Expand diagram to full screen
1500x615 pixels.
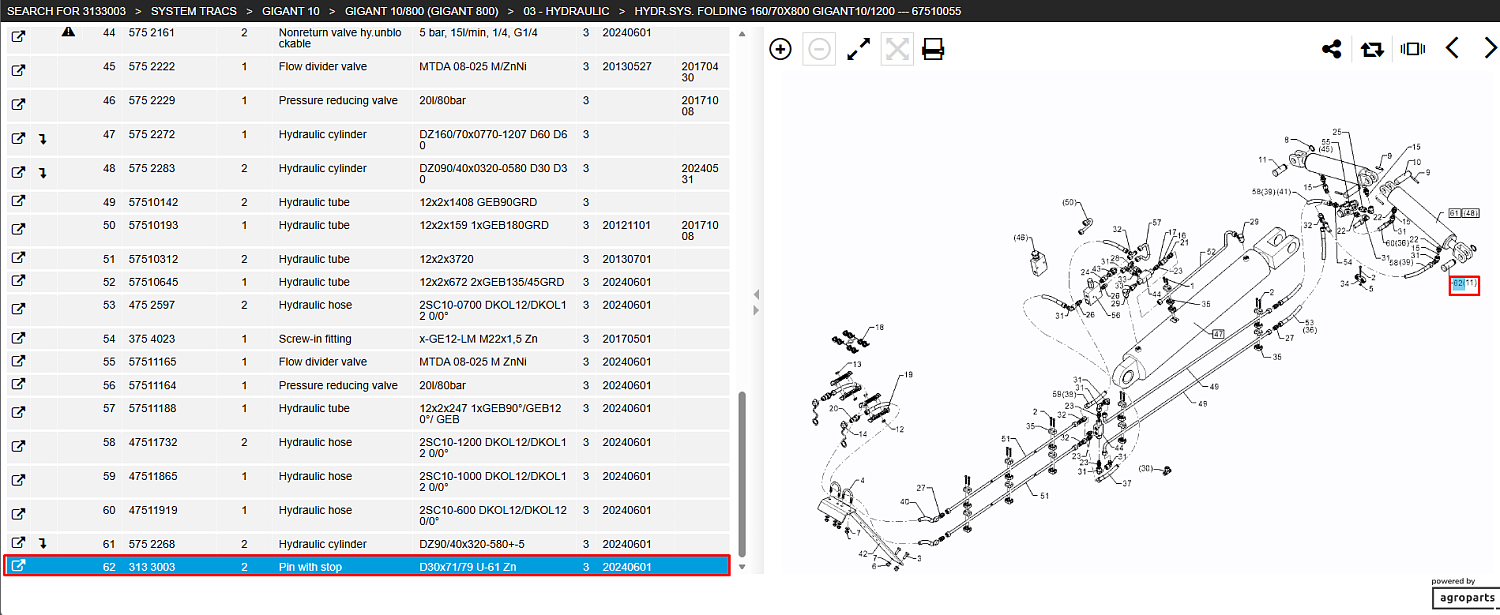click(x=858, y=49)
